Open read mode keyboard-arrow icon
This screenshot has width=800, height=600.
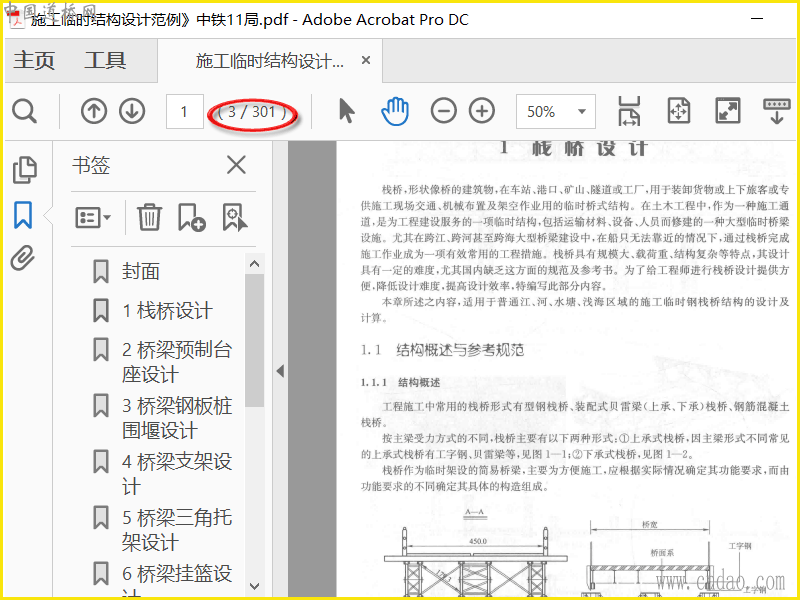click(777, 111)
